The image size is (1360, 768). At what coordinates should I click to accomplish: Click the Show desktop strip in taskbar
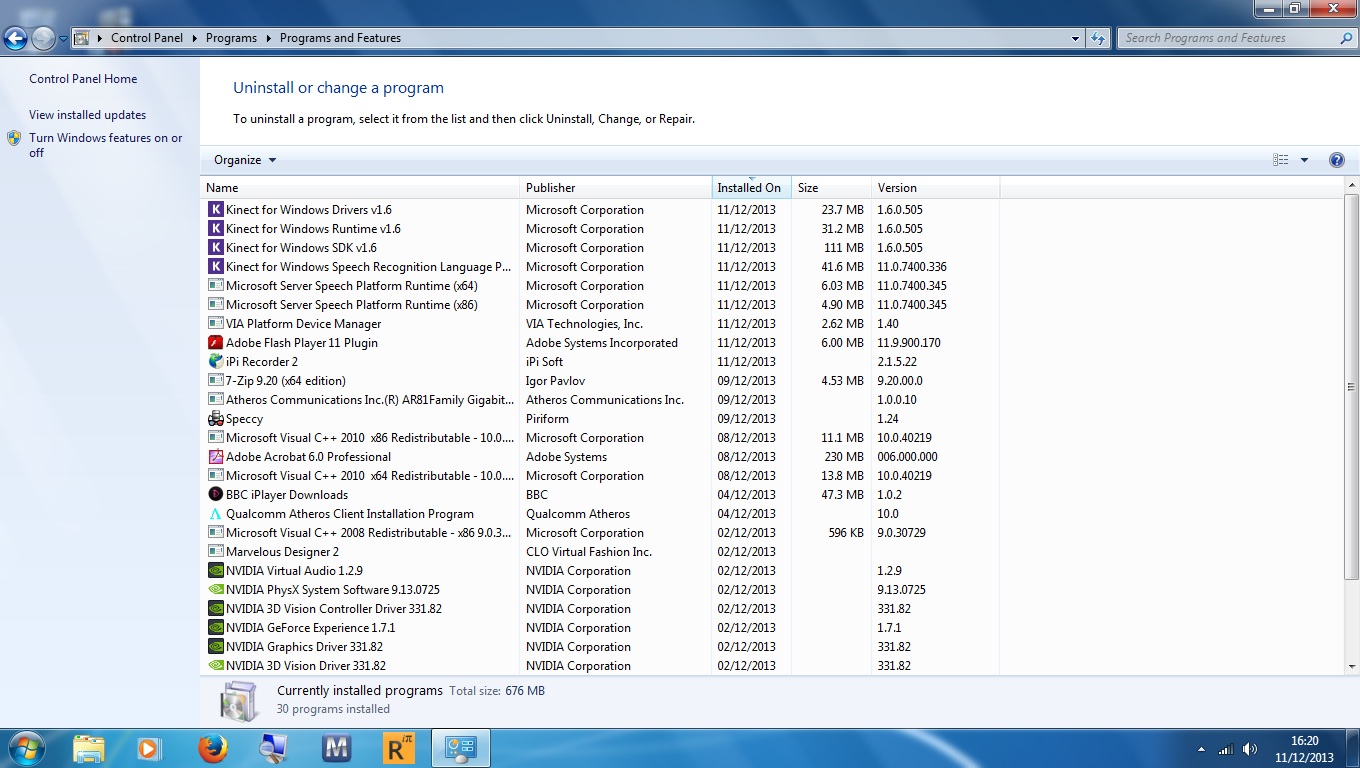1353,748
